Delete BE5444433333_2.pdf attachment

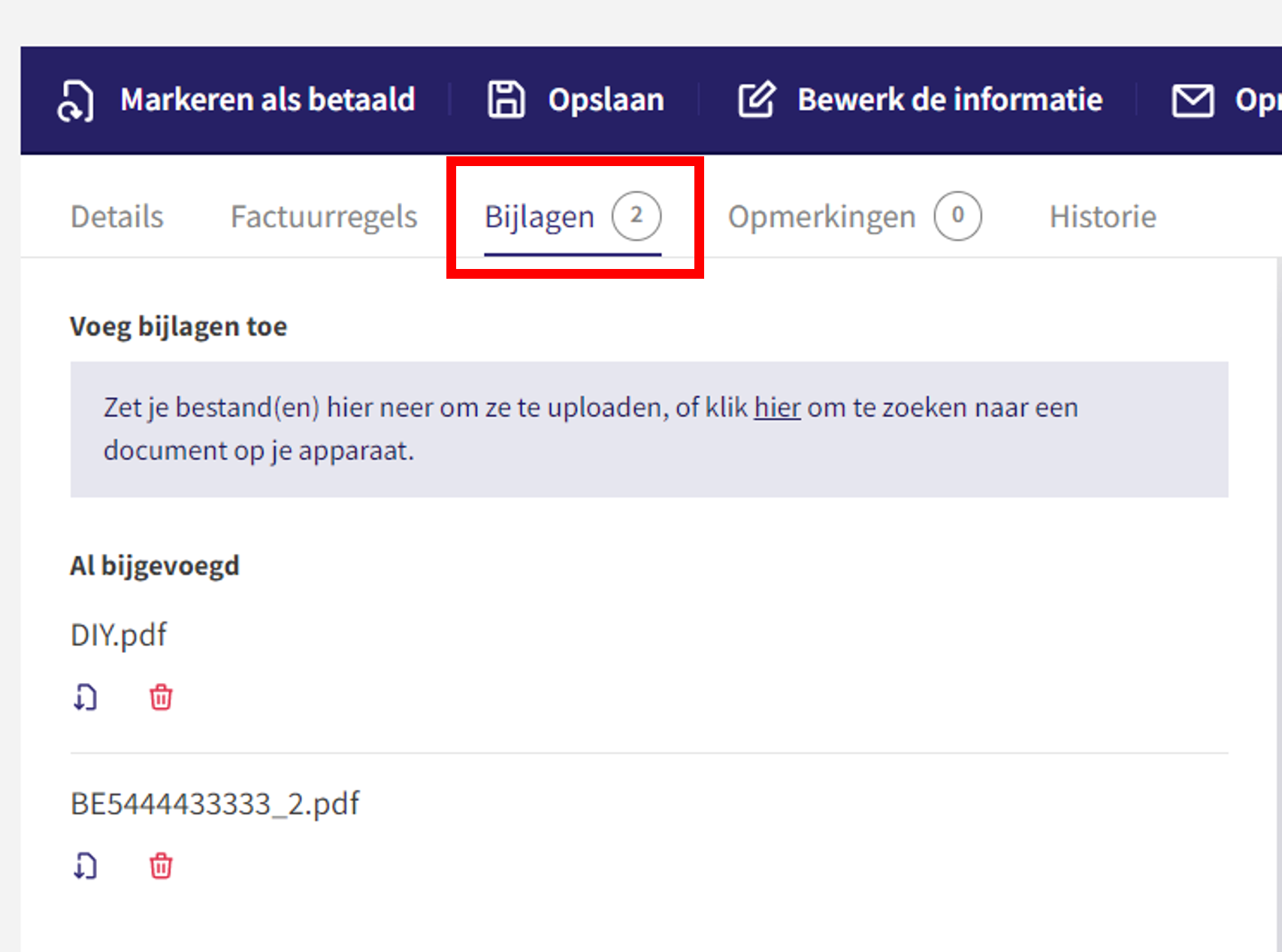tap(161, 866)
